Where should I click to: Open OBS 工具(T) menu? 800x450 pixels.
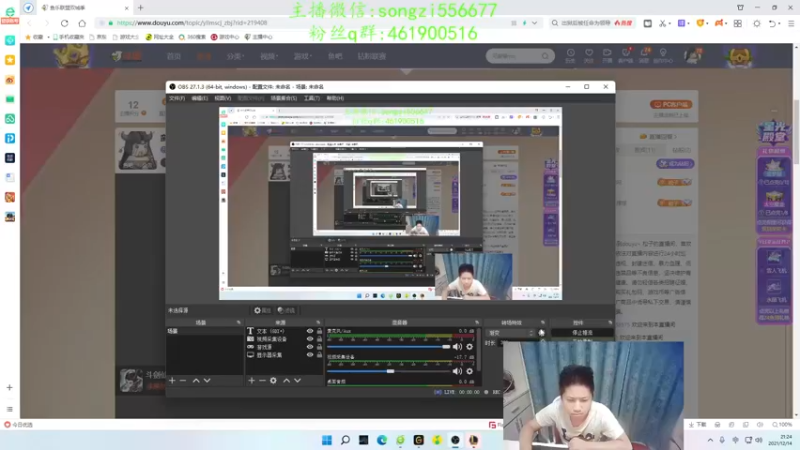[x=311, y=98]
